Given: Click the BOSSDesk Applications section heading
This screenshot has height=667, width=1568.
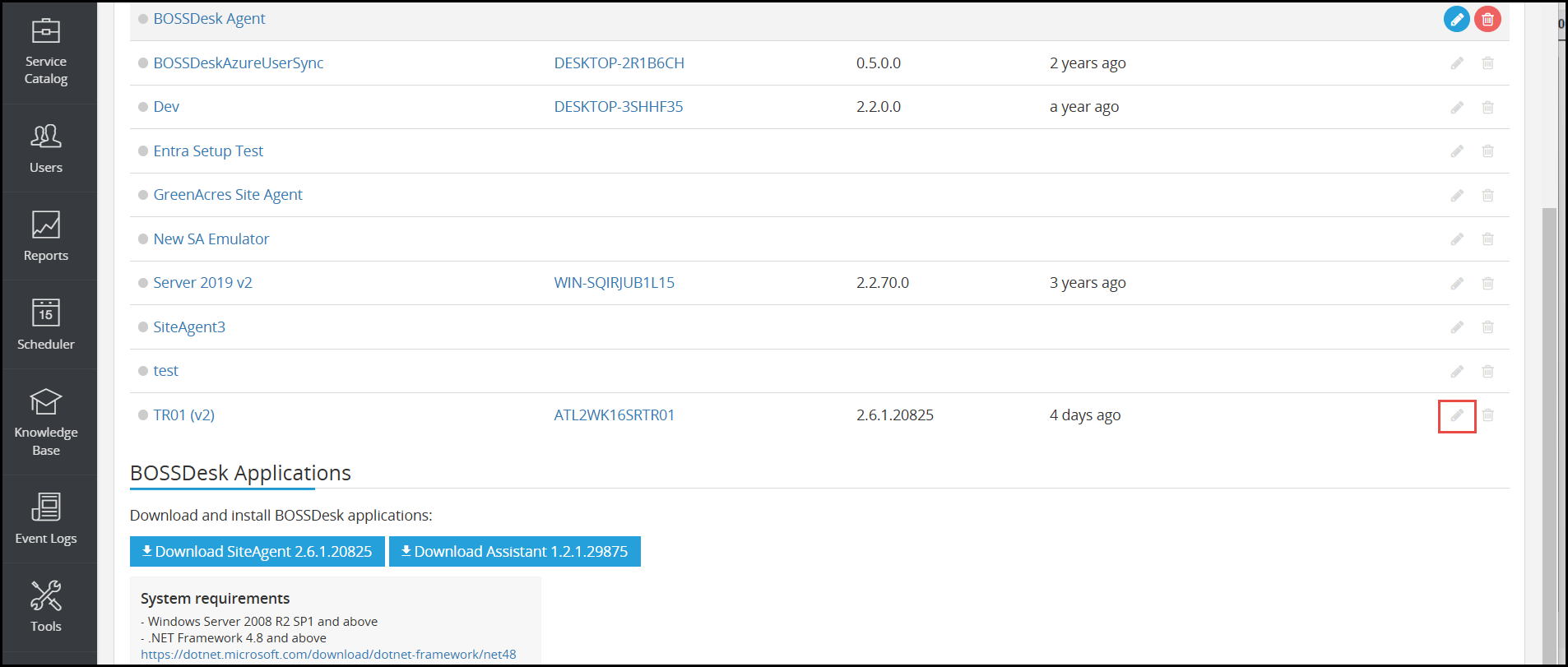Looking at the screenshot, I should tap(240, 473).
